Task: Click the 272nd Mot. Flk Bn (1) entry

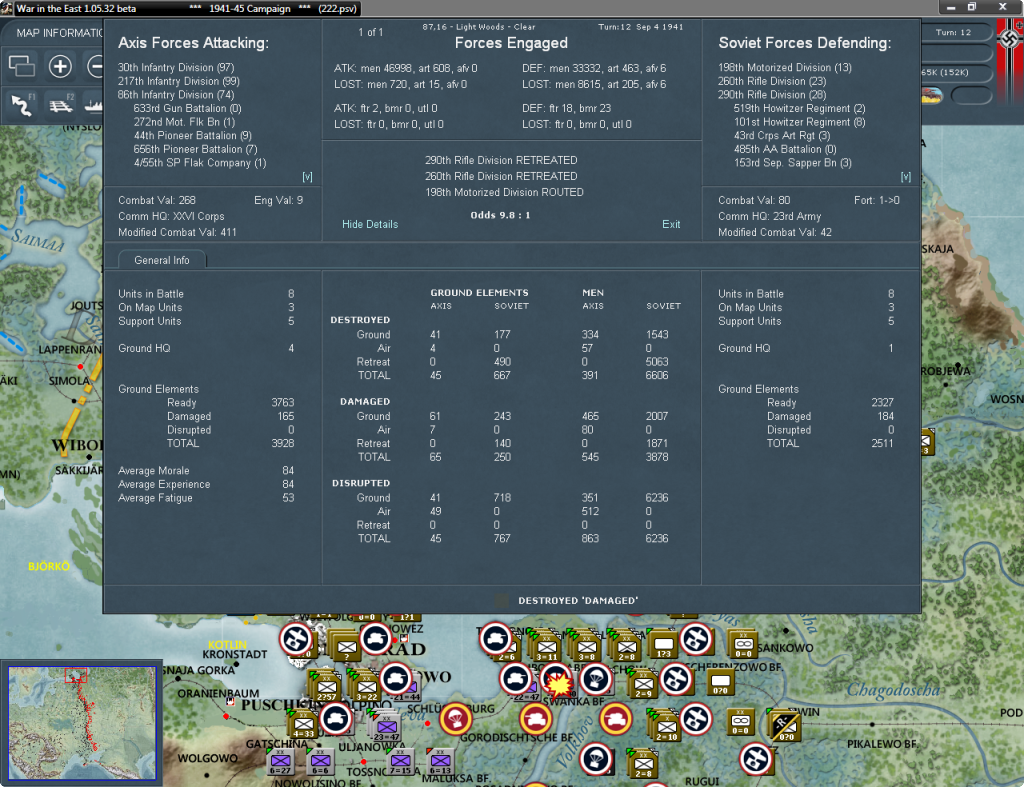Action: tap(184, 122)
